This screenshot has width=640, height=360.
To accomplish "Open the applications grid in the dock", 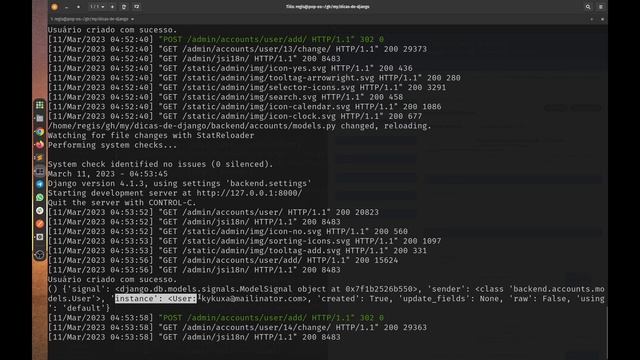I will point(40,105).
